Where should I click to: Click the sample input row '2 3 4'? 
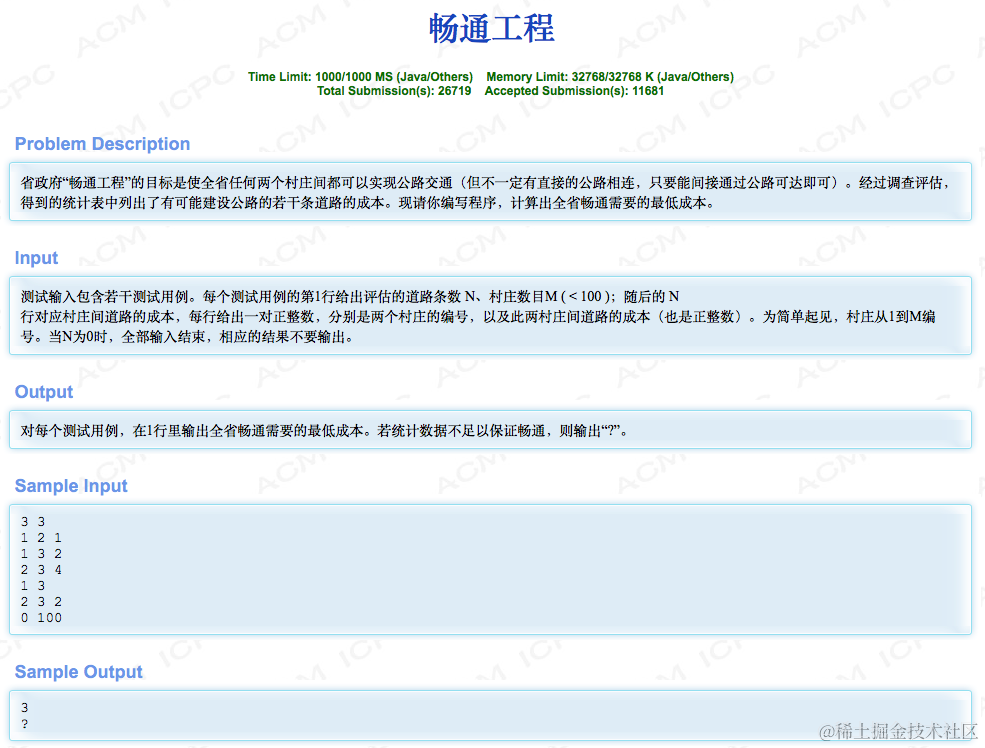pos(41,570)
